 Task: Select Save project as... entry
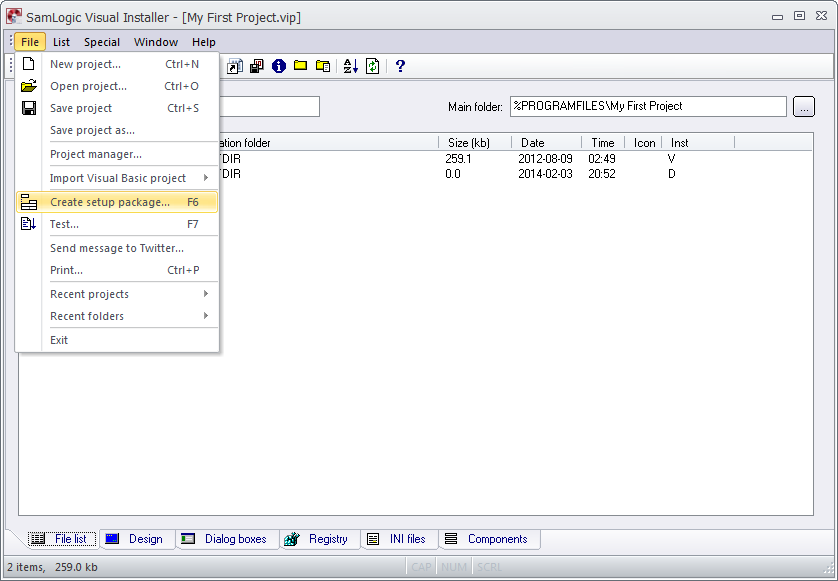[117, 130]
